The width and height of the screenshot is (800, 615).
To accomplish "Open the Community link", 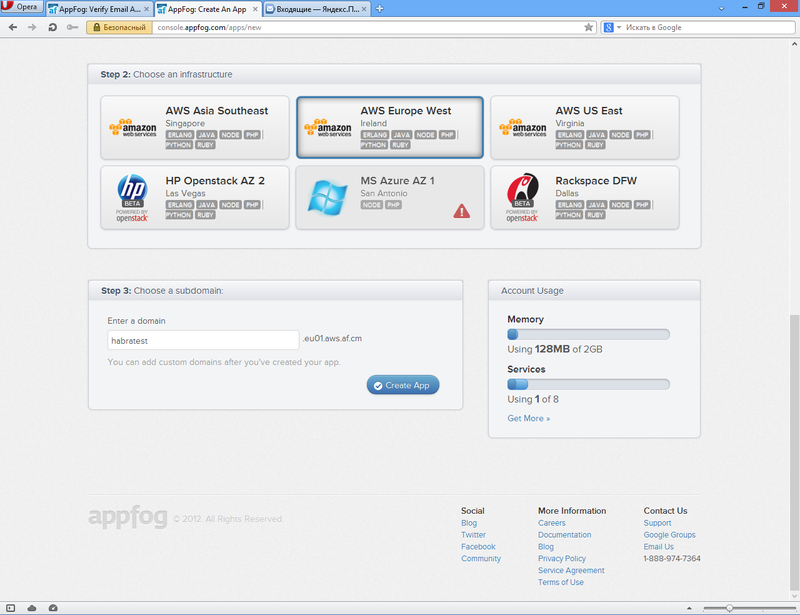I will coord(481,558).
